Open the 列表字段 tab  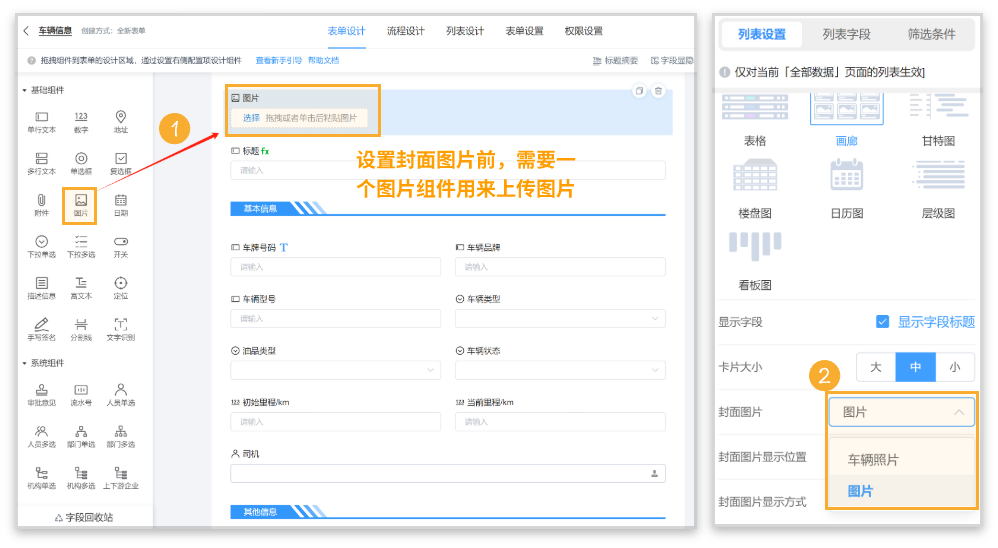pos(847,34)
